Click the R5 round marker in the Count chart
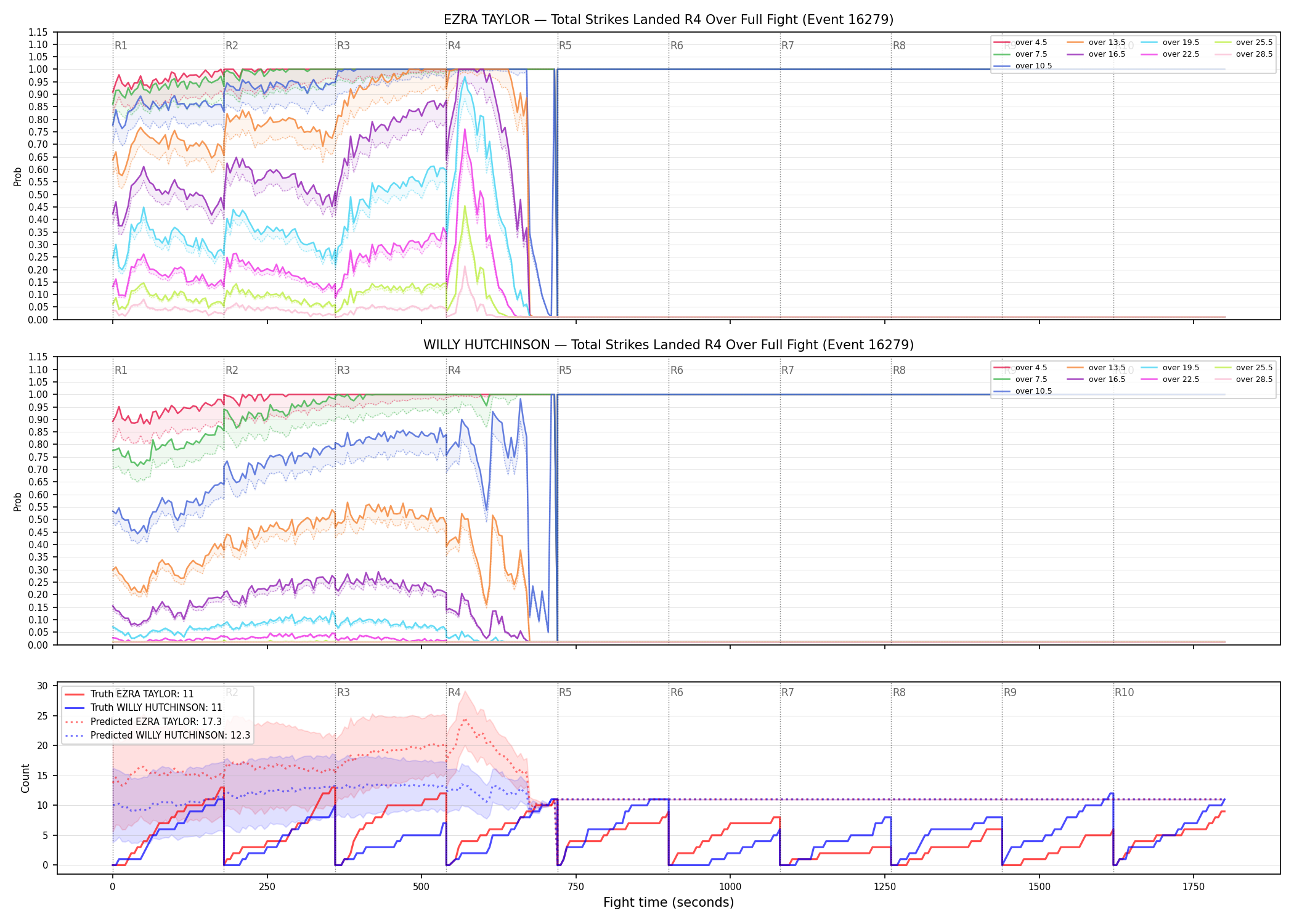Screen dimensions: 1294x924 565,692
